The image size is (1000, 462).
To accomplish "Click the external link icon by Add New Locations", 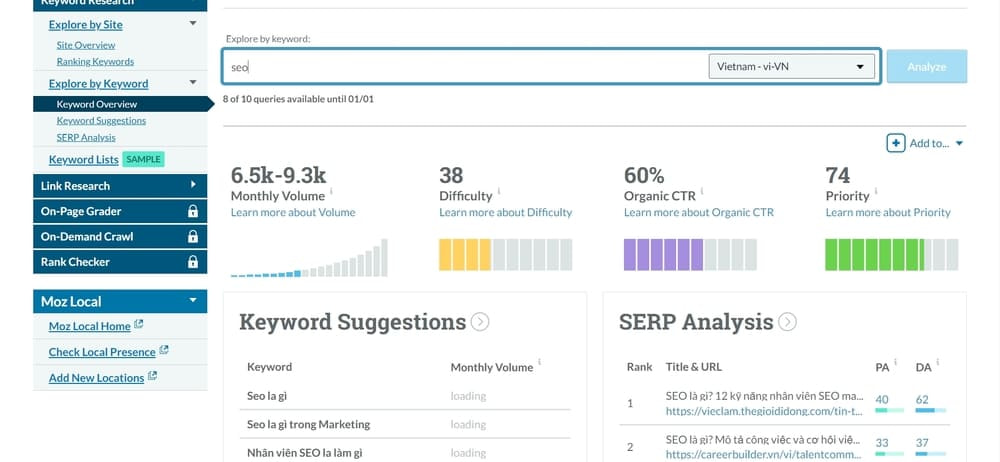I will 152,376.
